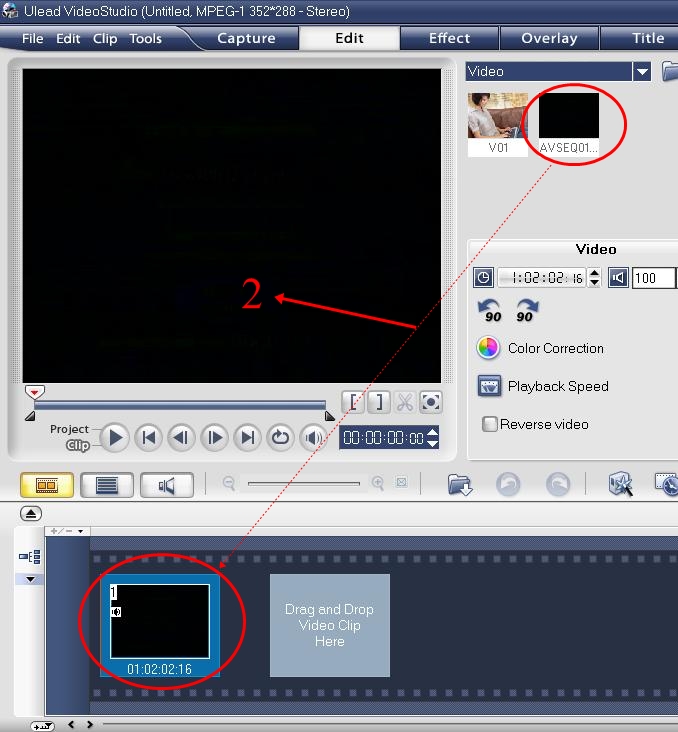Screen dimensions: 678x732
Task: Open Color Correction options
Action: [x=540, y=348]
